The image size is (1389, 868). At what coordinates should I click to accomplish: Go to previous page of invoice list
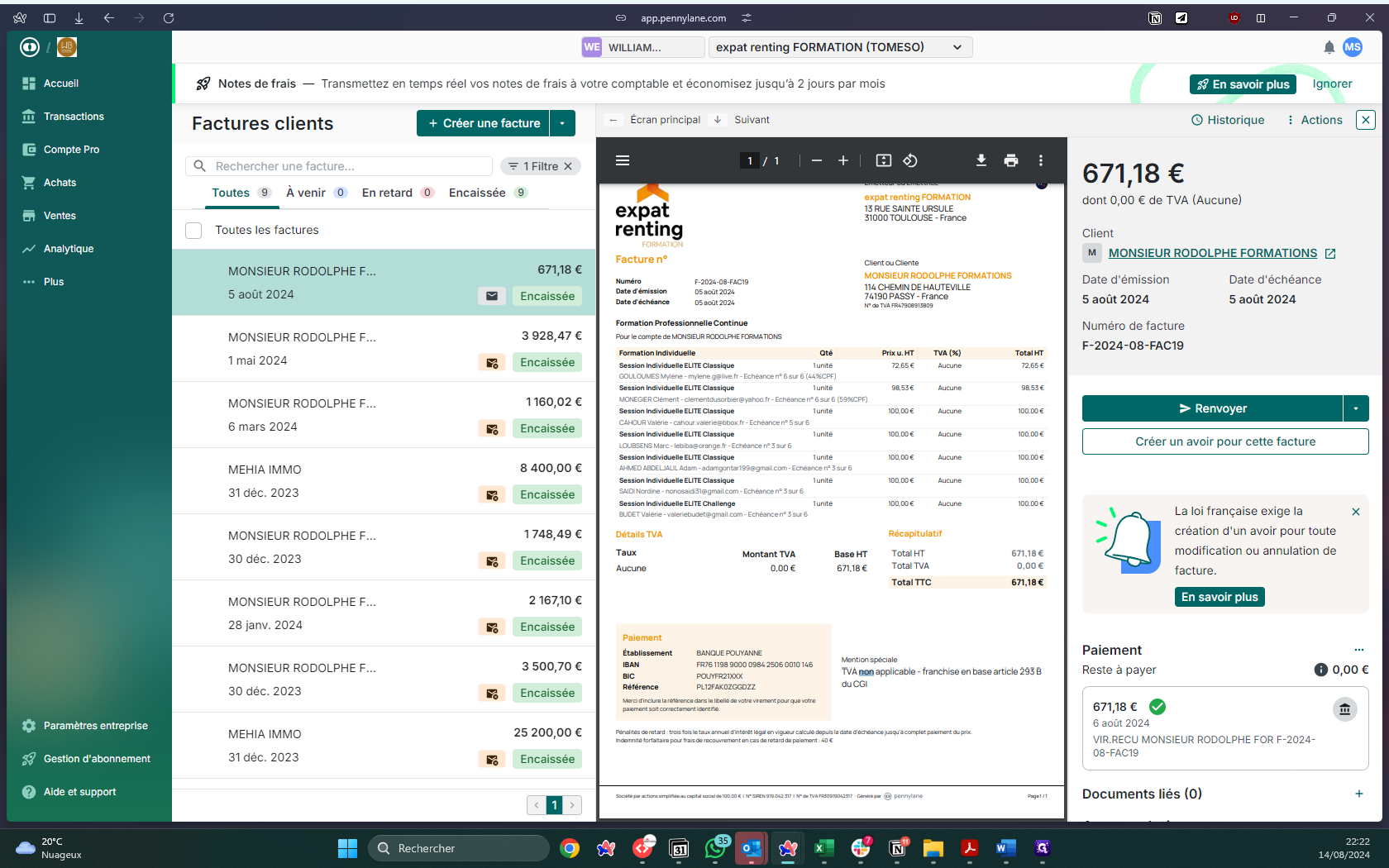click(x=537, y=804)
